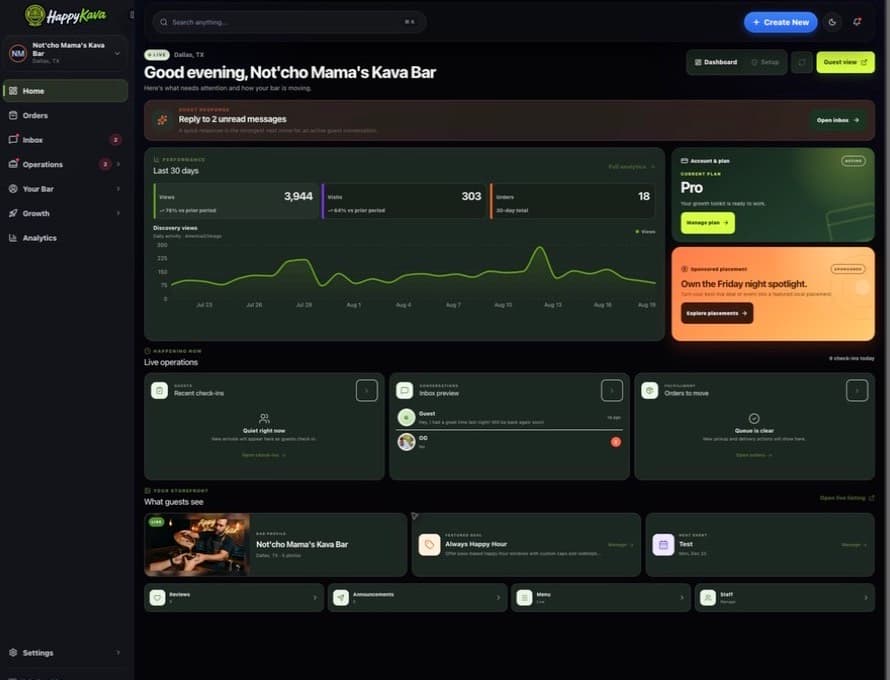Focus the Search anything field
The width and height of the screenshot is (890, 680).
[x=289, y=22]
